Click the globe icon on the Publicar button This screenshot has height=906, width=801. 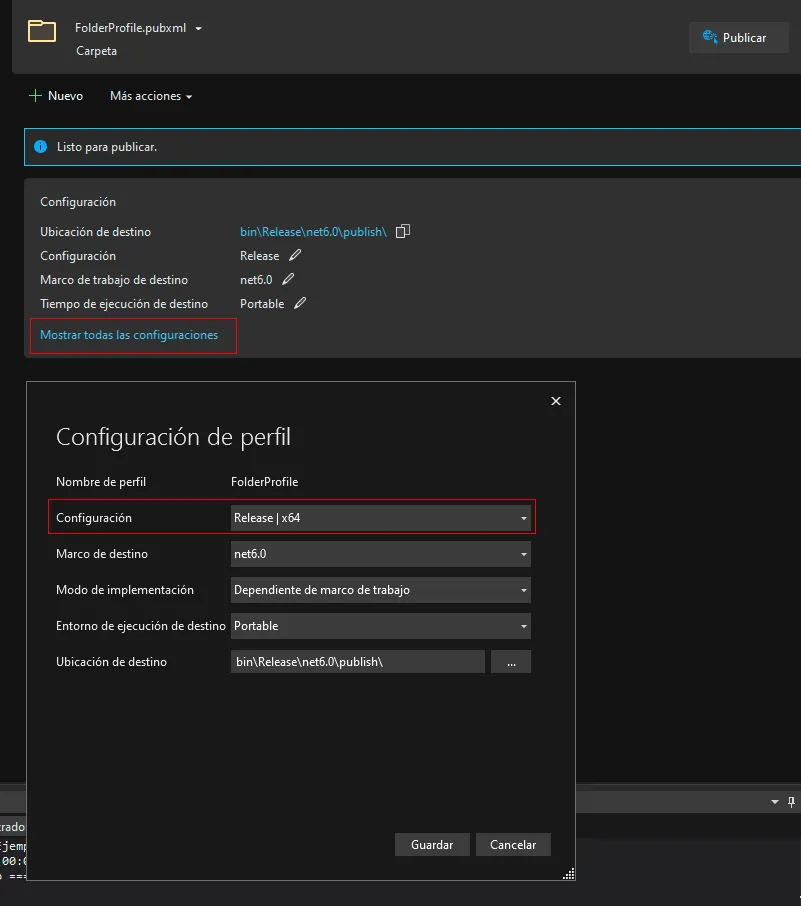711,37
